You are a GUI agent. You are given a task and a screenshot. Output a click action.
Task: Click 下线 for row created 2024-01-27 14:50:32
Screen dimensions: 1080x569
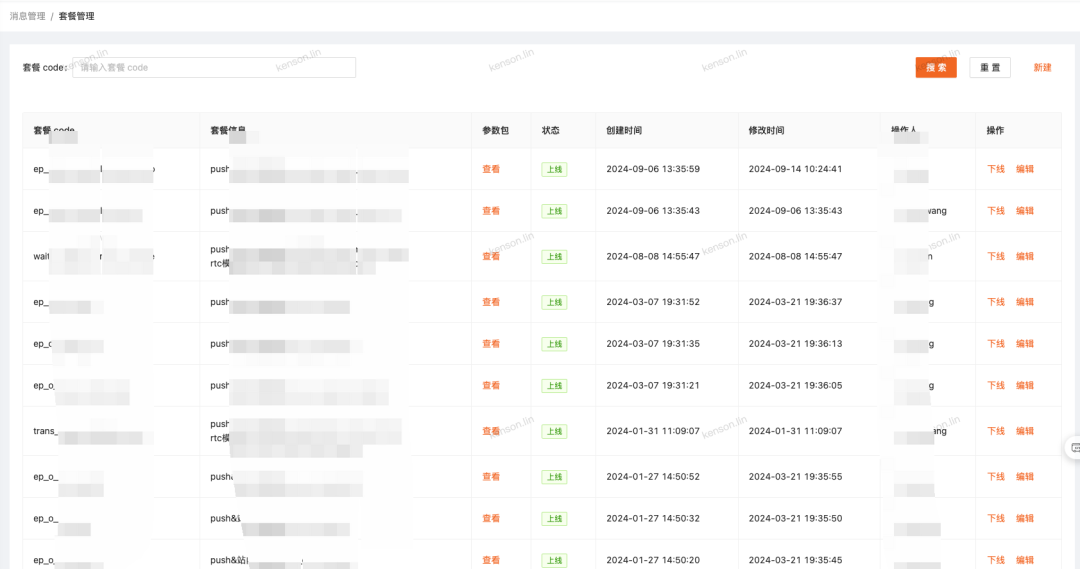(x=996, y=519)
